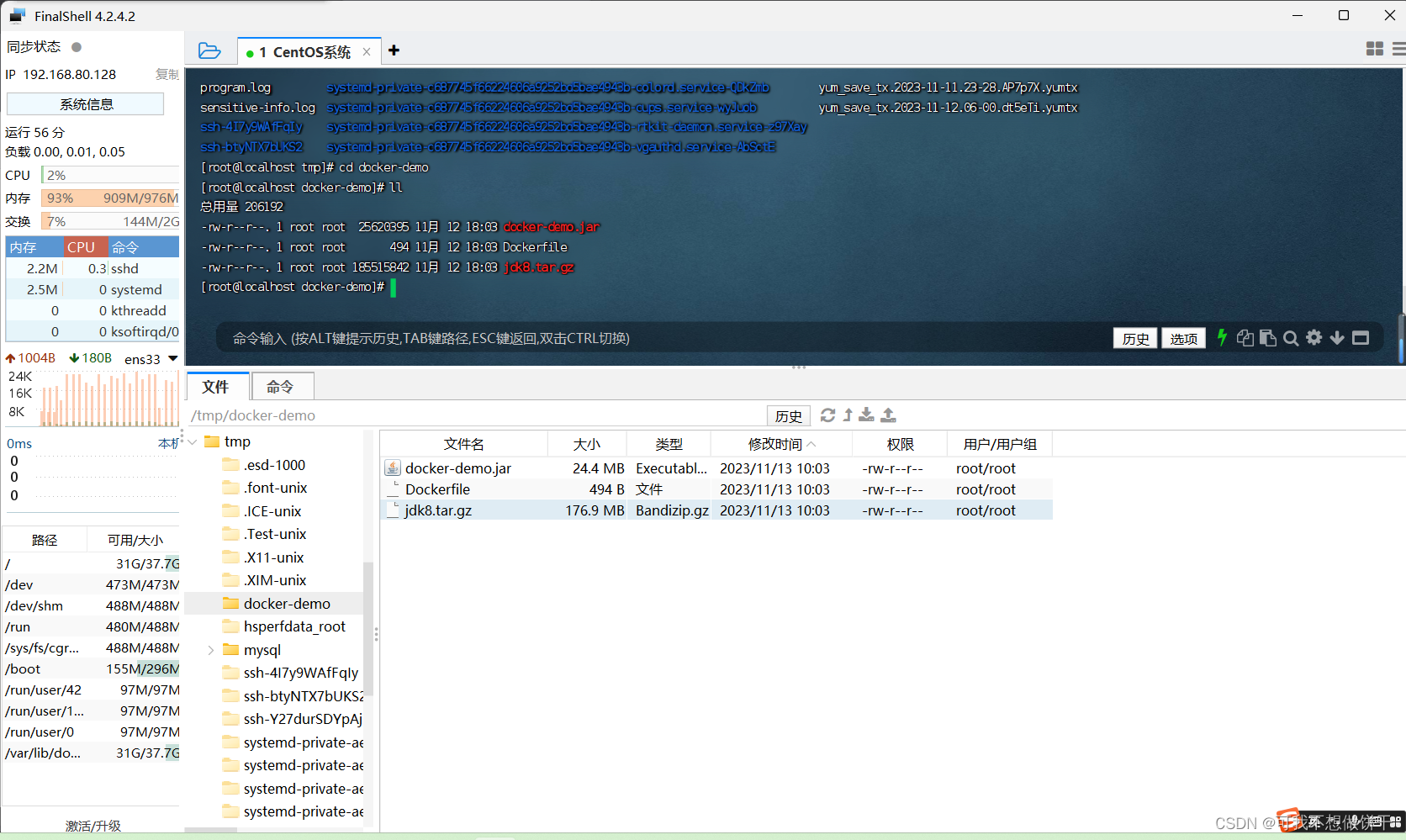The image size is (1406, 840).
Task: Select docker-demo folder in tree
Action: [x=287, y=604]
